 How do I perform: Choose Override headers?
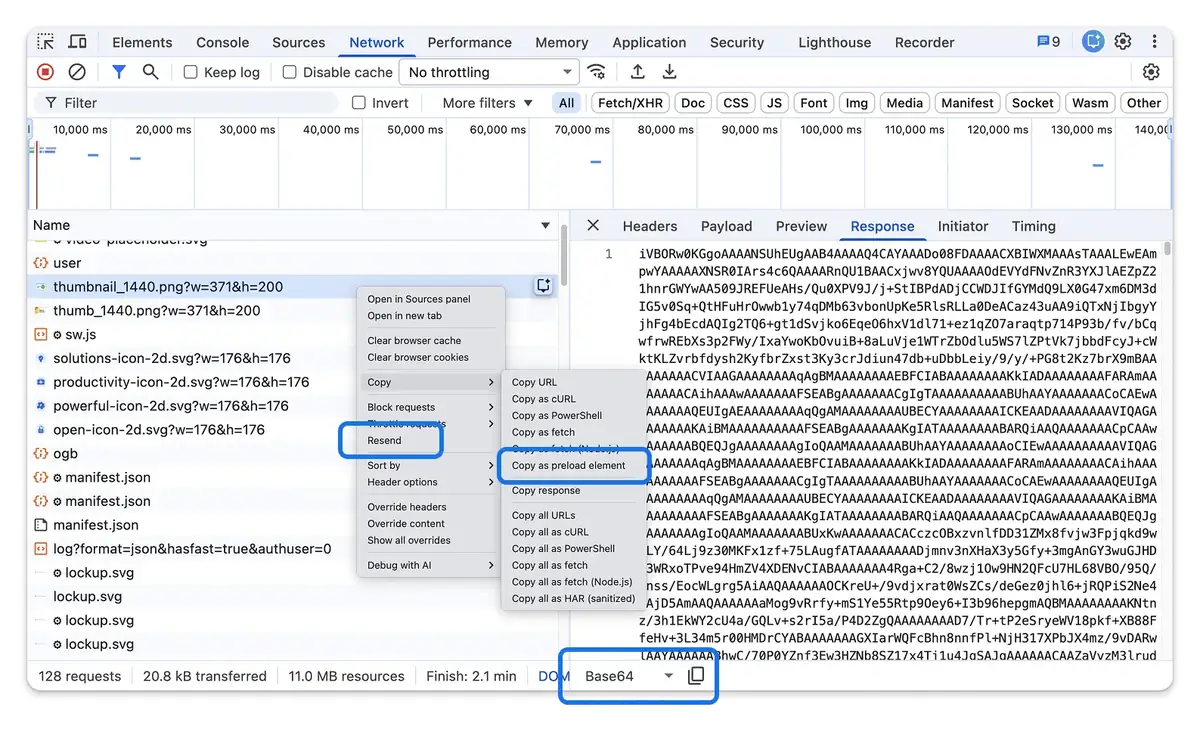(x=407, y=507)
